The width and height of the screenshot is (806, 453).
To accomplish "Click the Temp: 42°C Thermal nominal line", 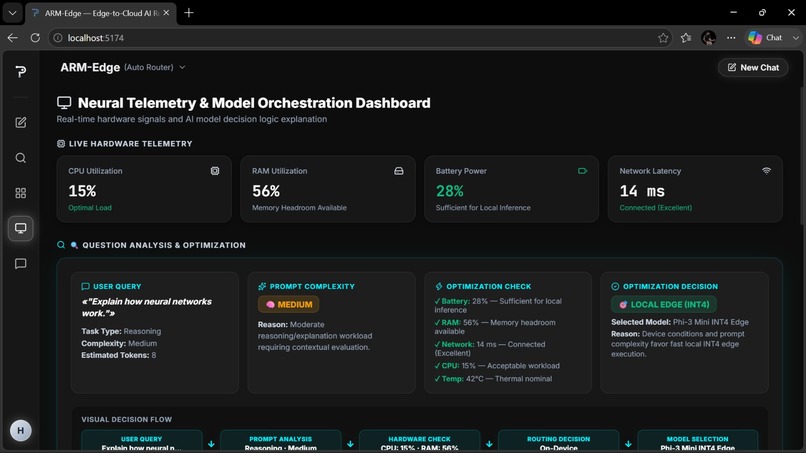I will [493, 378].
